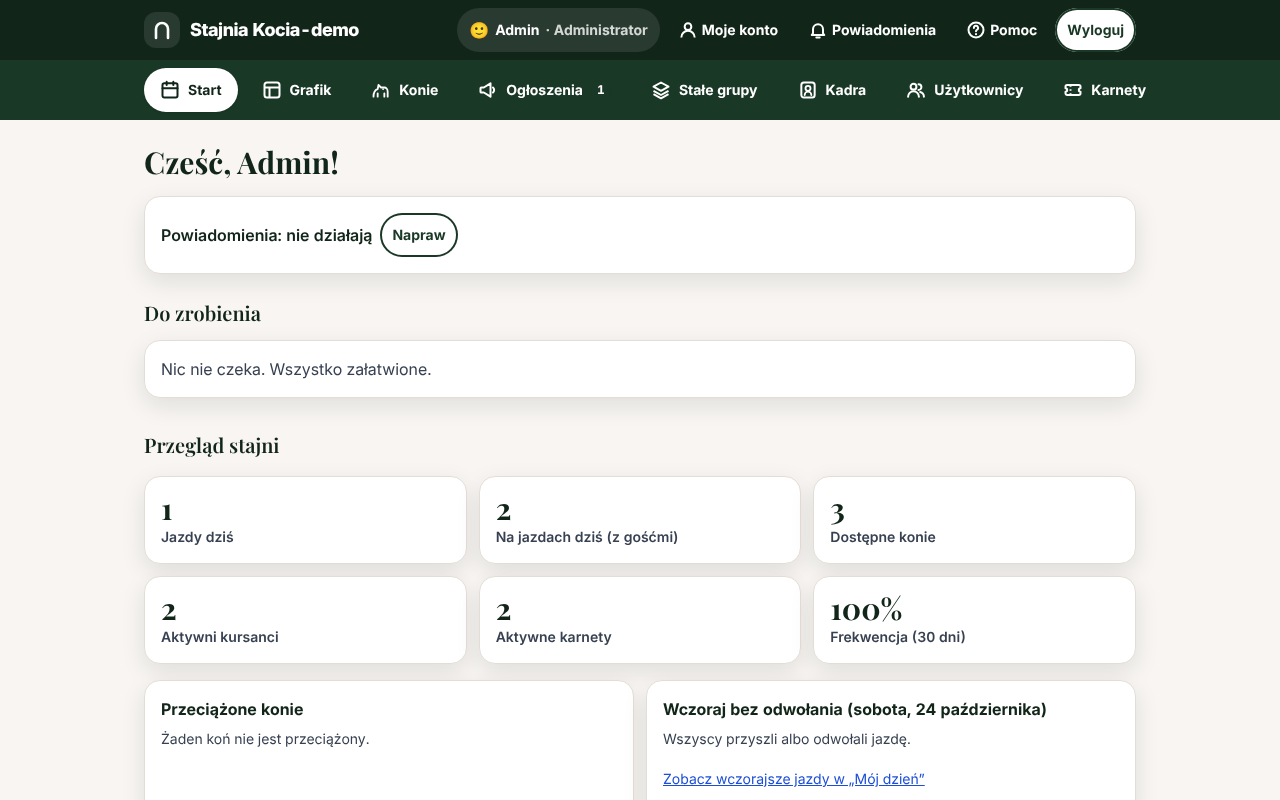
Task: Click the "Żaden koń nie jest przeciążony." text
Action: click(x=265, y=739)
